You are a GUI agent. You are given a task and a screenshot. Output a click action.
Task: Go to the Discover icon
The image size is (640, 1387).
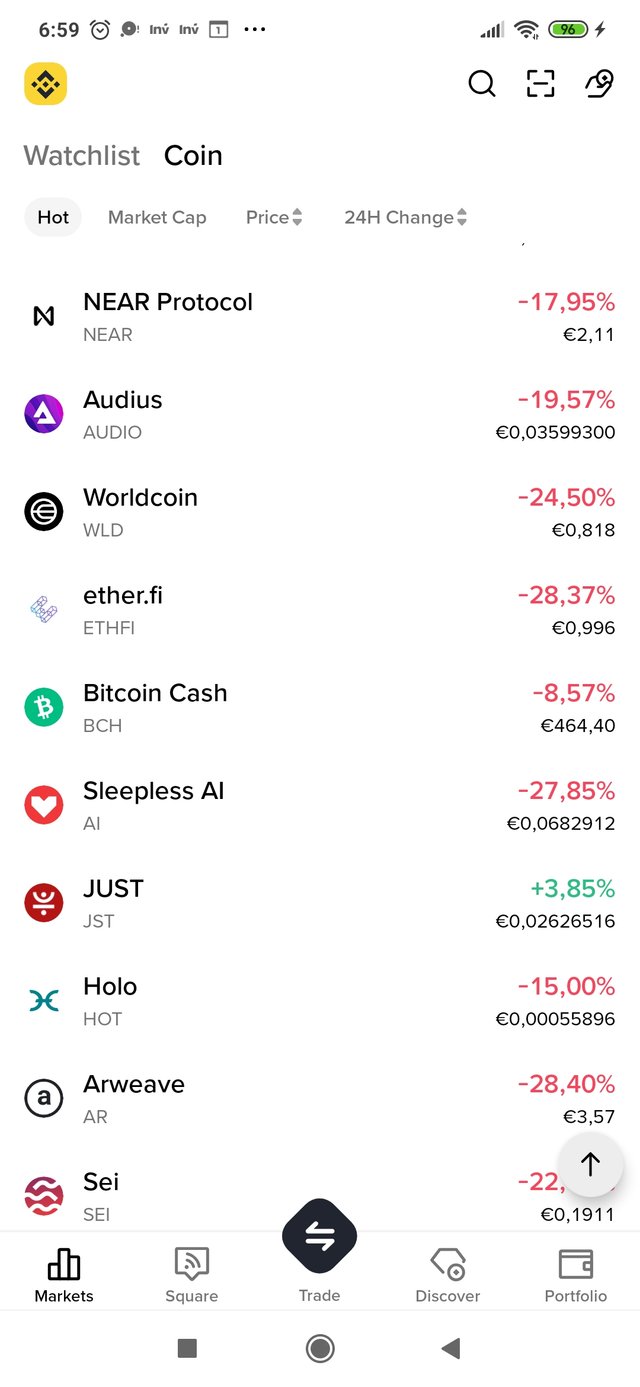click(x=447, y=1266)
